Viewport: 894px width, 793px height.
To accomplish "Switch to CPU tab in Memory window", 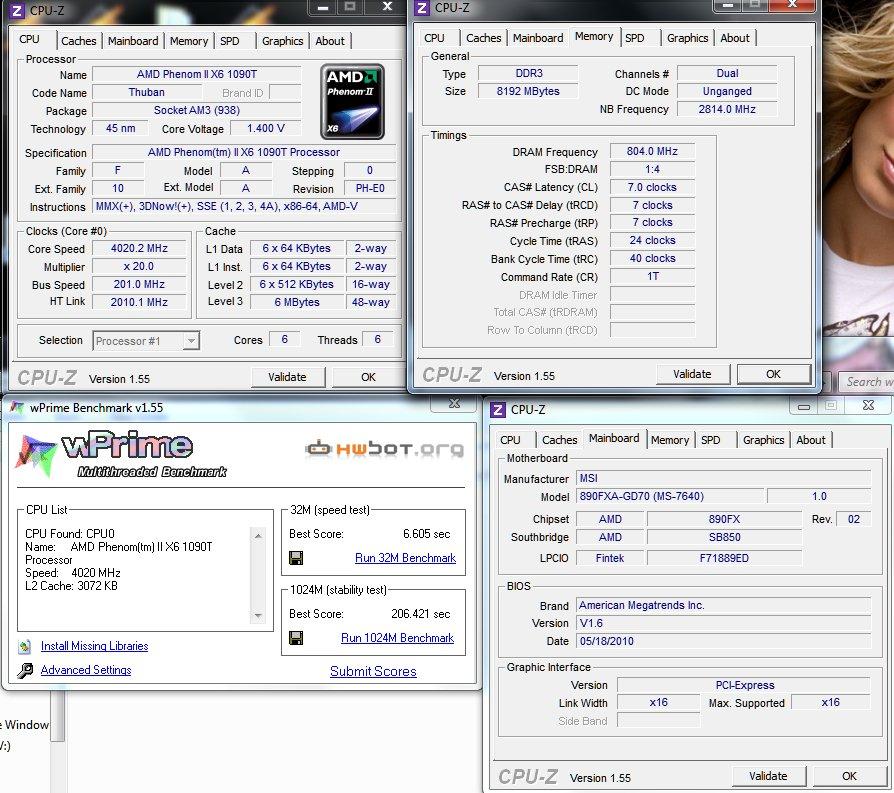I will pos(434,38).
